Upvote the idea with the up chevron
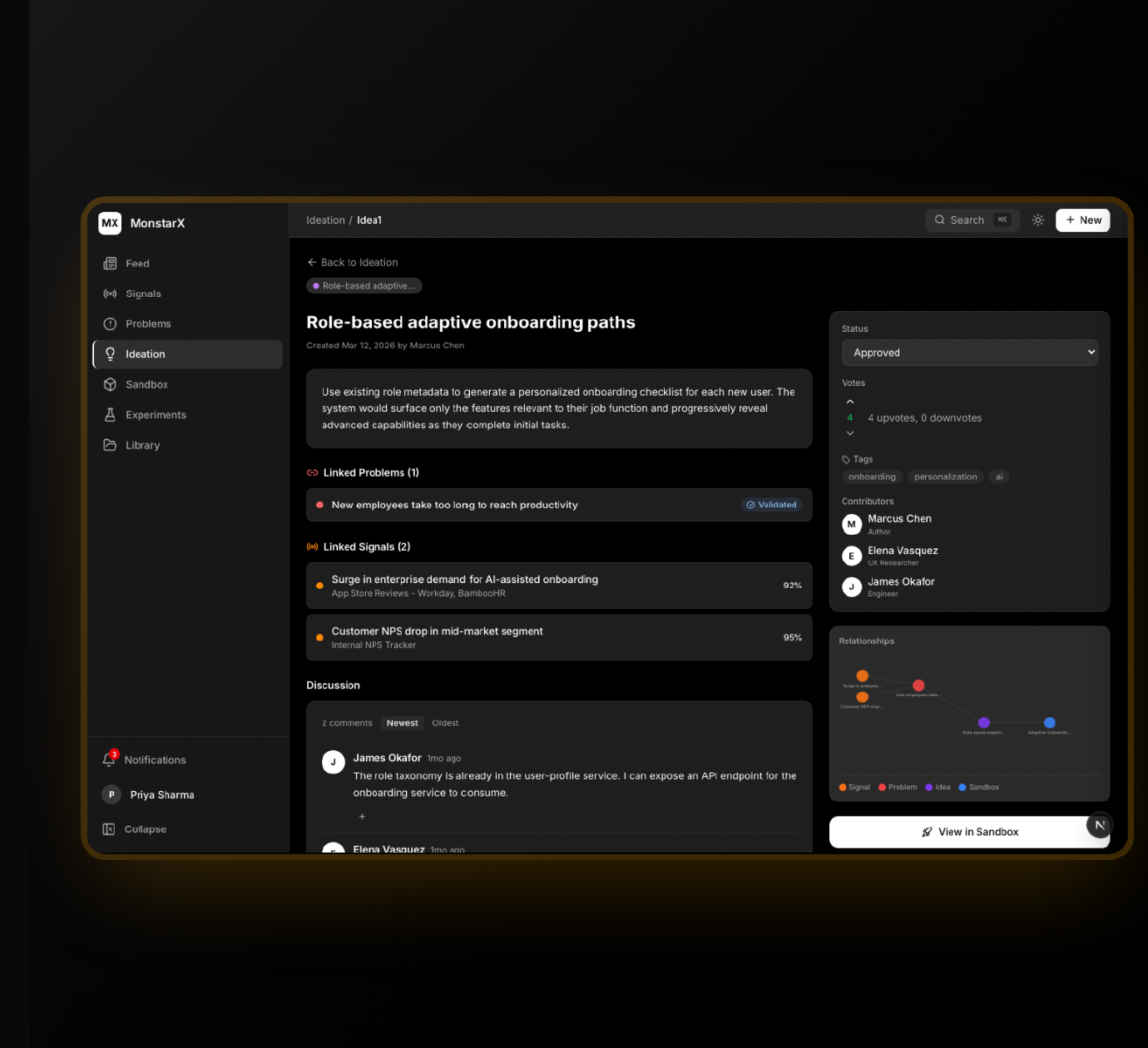Screen dimensions: 1148x1048 850,402
